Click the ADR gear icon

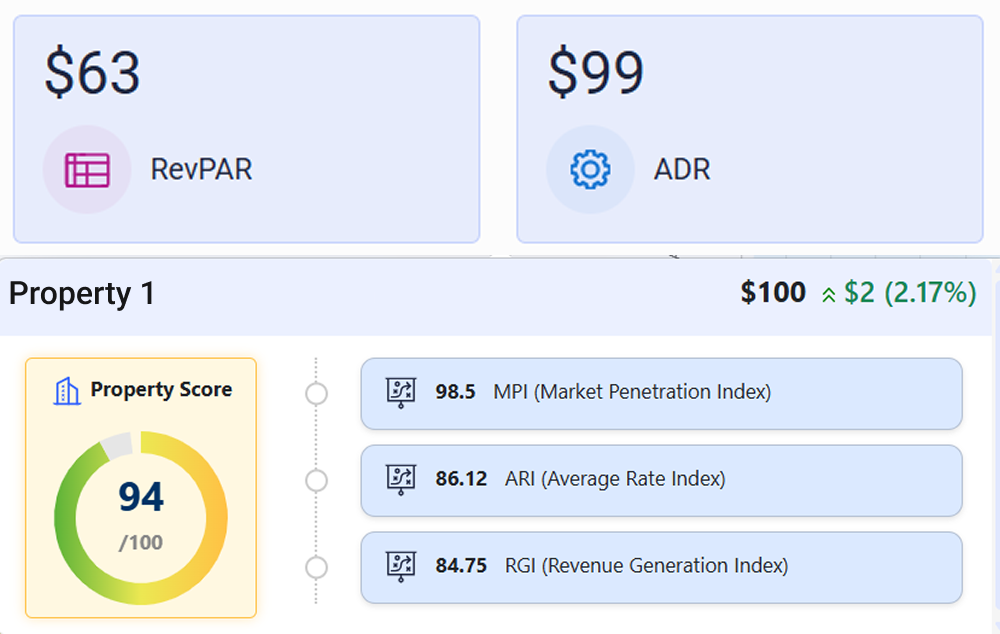[590, 169]
